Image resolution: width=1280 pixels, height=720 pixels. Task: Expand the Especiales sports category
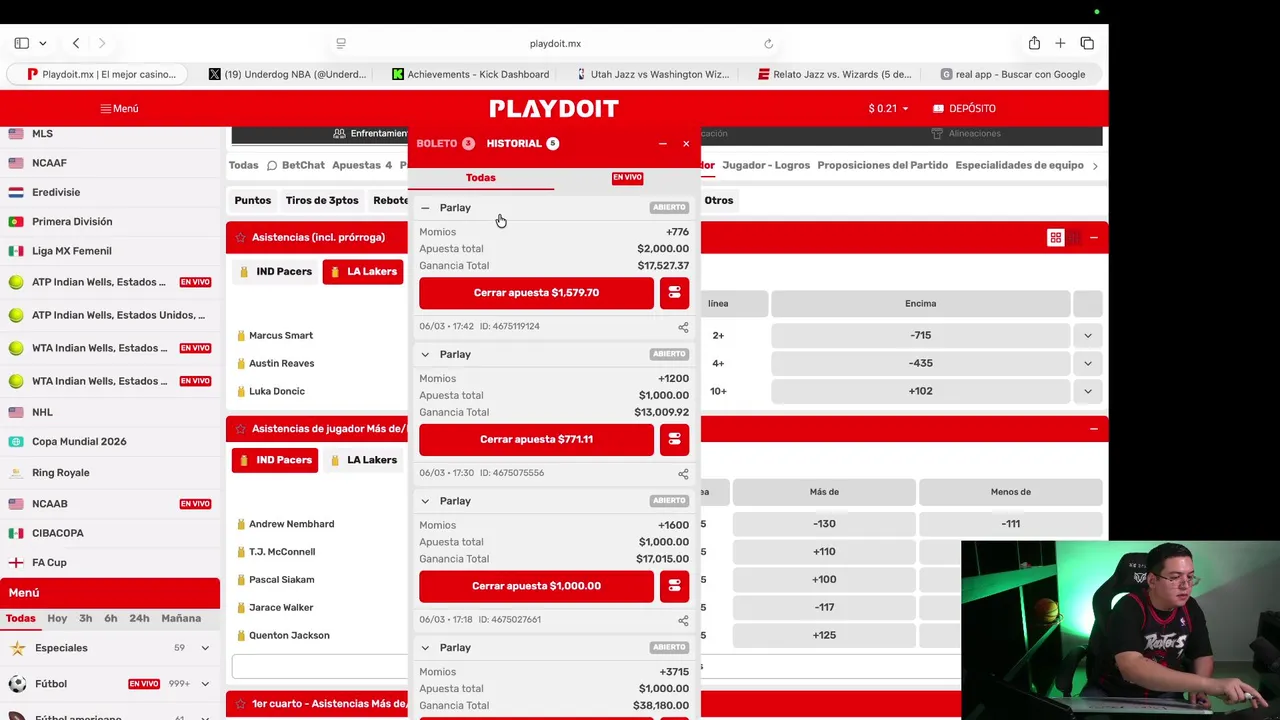(x=205, y=648)
